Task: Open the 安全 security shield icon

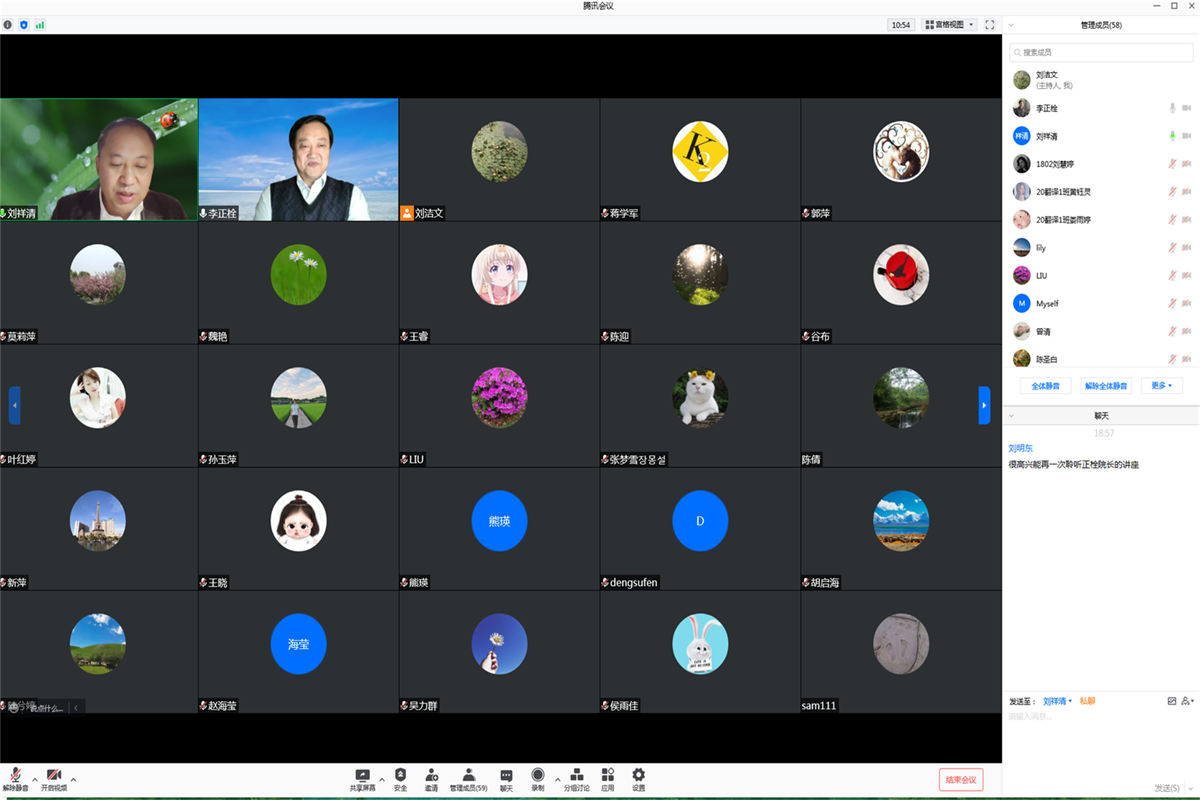Action: pos(400,775)
